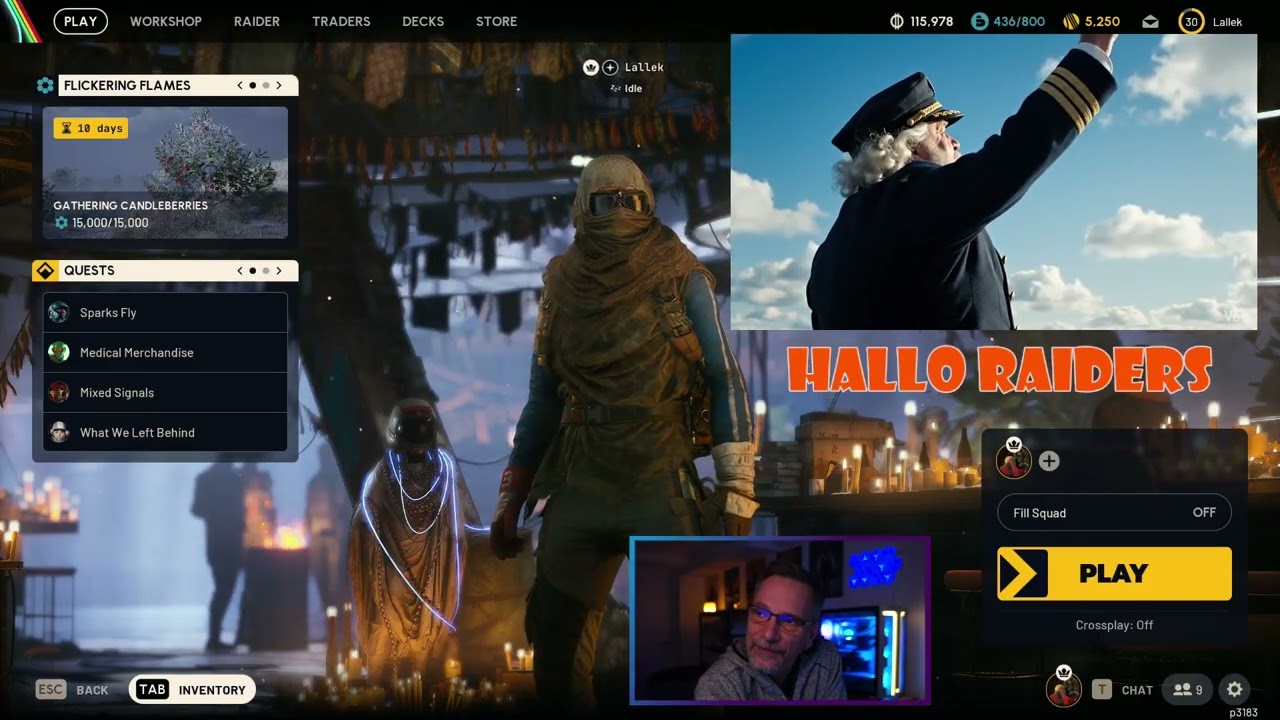The width and height of the screenshot is (1280, 720).
Task: Add a squad member with plus icon above Fill Squad
Action: pyautogui.click(x=1048, y=461)
